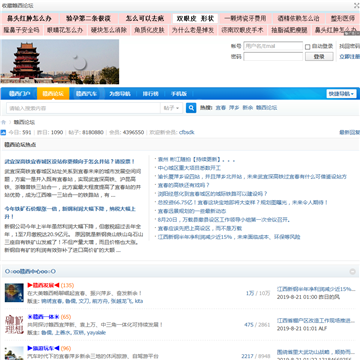Open moderator yayalale's profile
The width and height of the screenshot is (360, 360).
96,333
